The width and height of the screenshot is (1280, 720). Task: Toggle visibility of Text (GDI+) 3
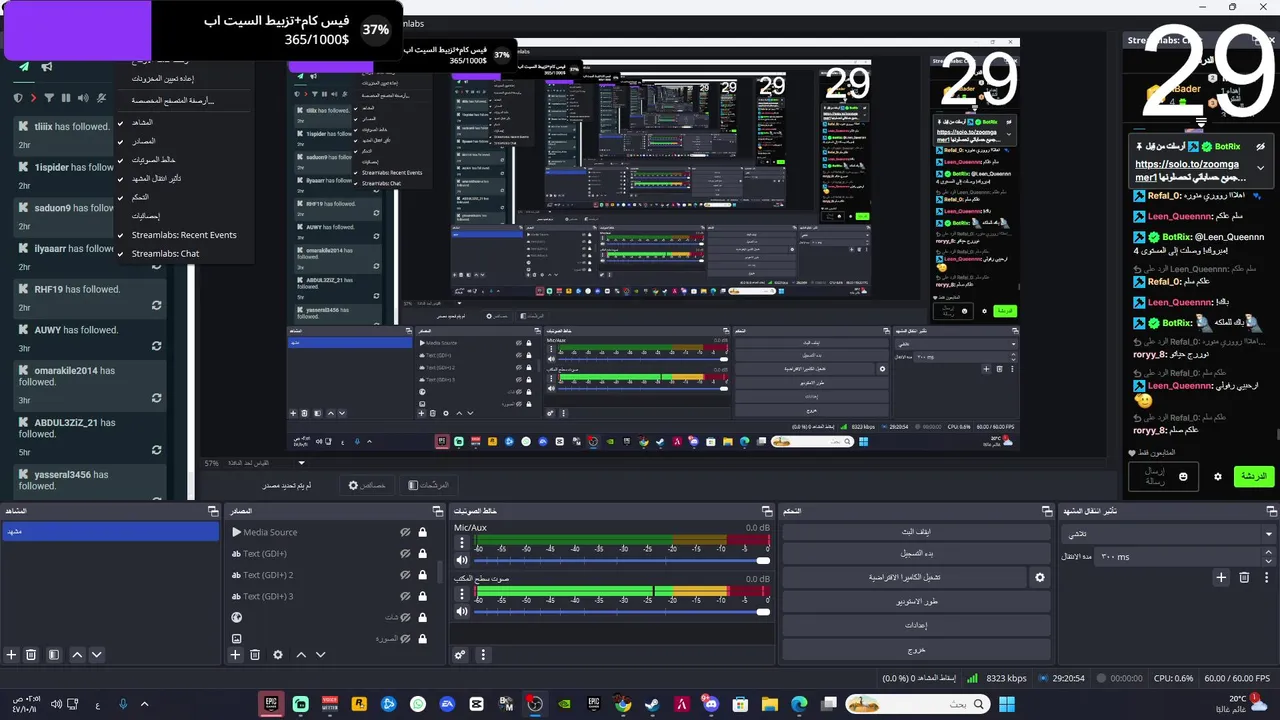pyautogui.click(x=406, y=596)
